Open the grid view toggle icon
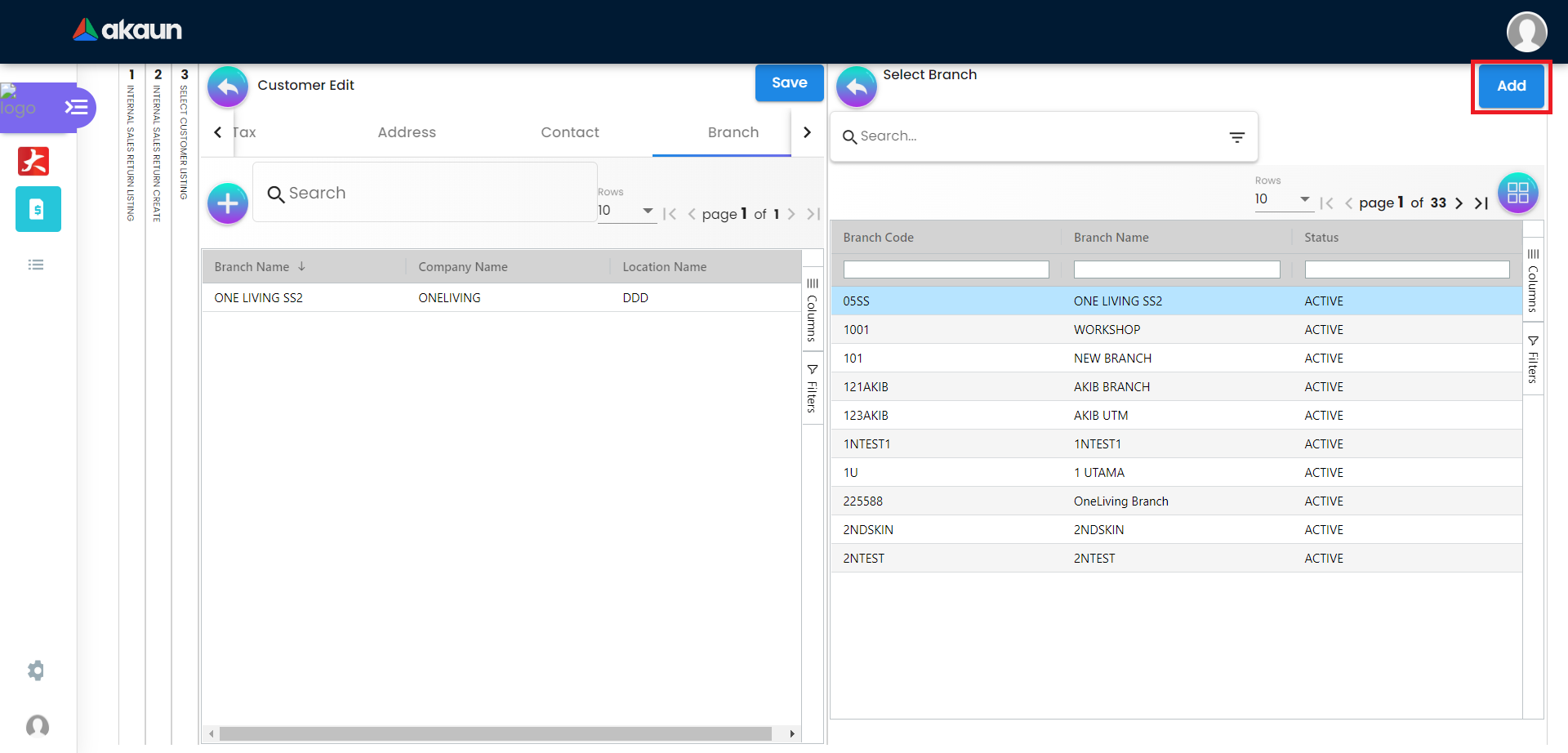 1517,194
